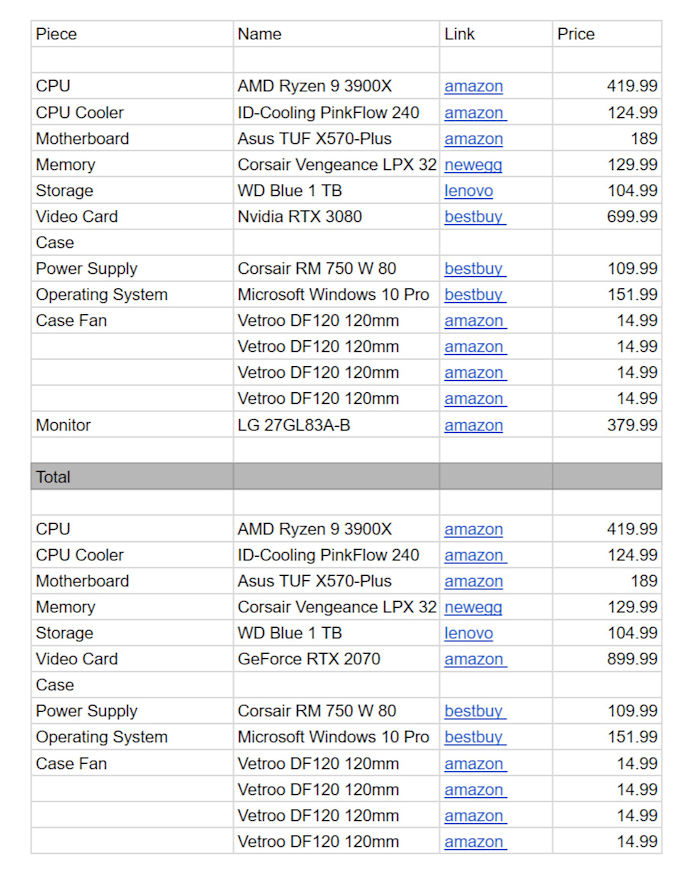Select the 109.99 price above the Total row
This screenshot has width=680, height=884.
click(607, 268)
